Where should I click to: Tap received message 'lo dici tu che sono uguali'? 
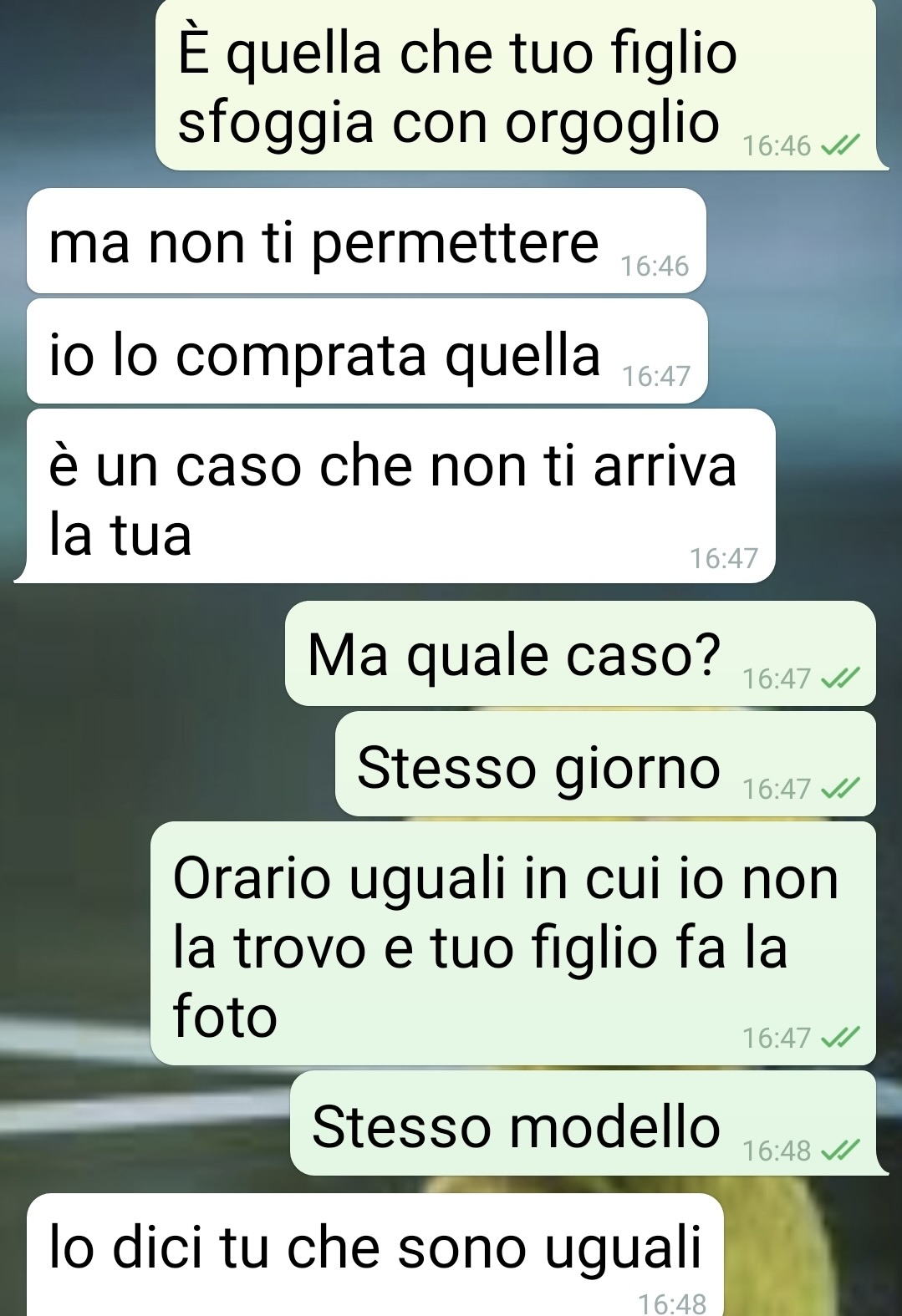[x=375, y=1255]
